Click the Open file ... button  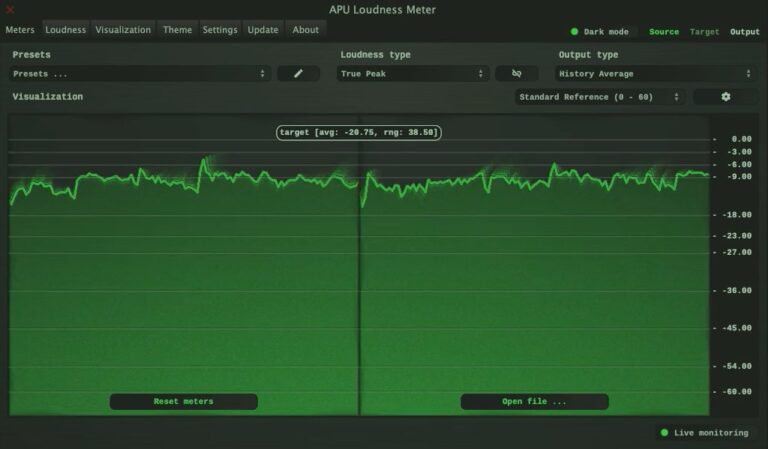click(x=534, y=402)
